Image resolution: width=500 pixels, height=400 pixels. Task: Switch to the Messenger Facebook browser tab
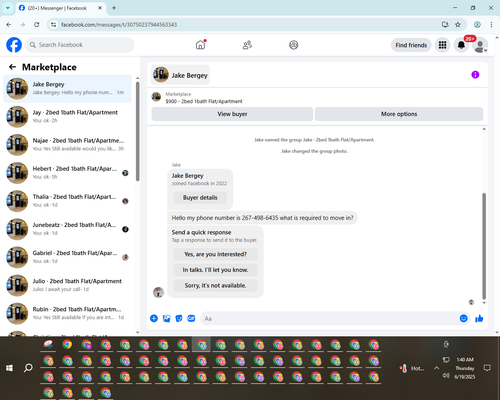61,8
